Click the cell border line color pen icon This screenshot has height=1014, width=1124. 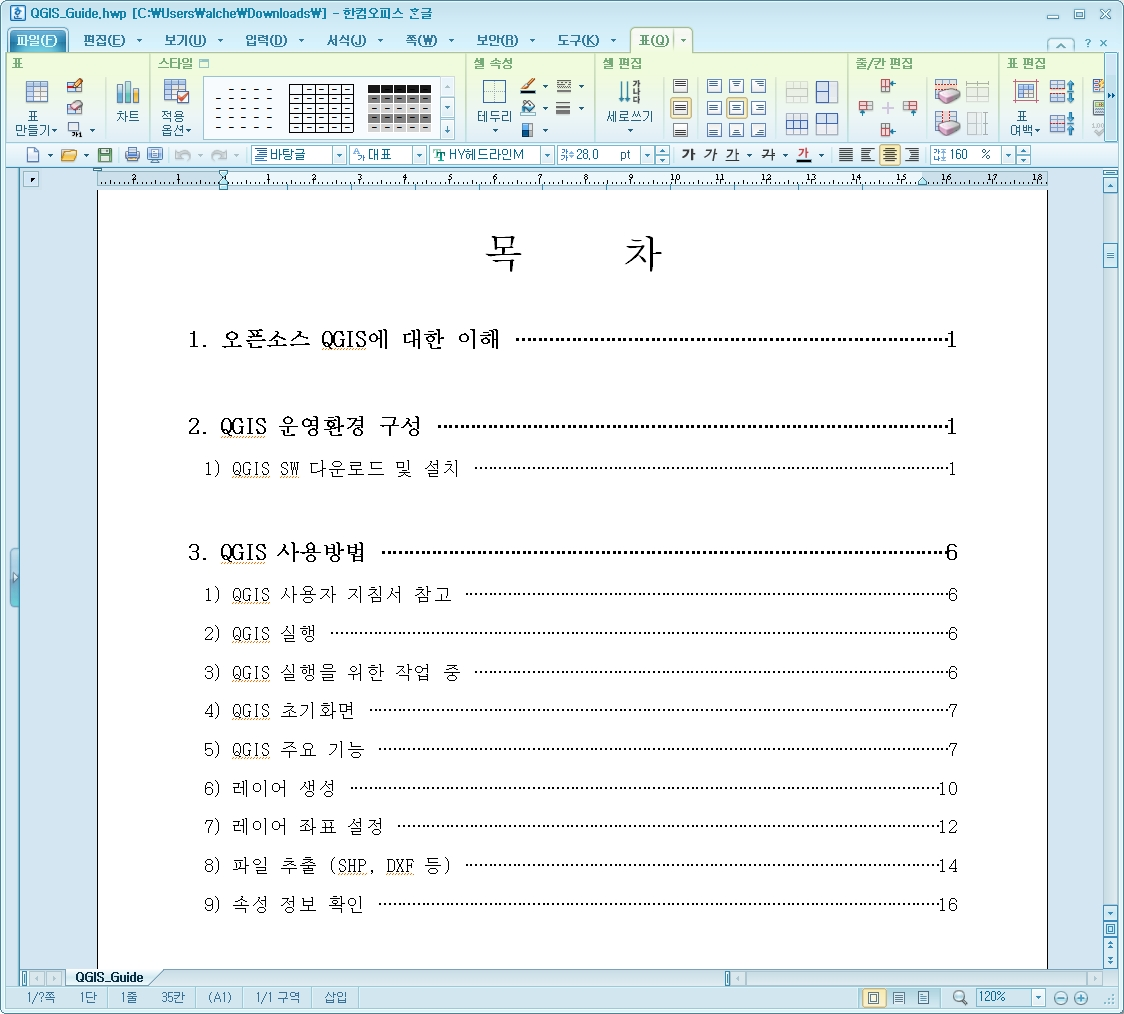528,86
